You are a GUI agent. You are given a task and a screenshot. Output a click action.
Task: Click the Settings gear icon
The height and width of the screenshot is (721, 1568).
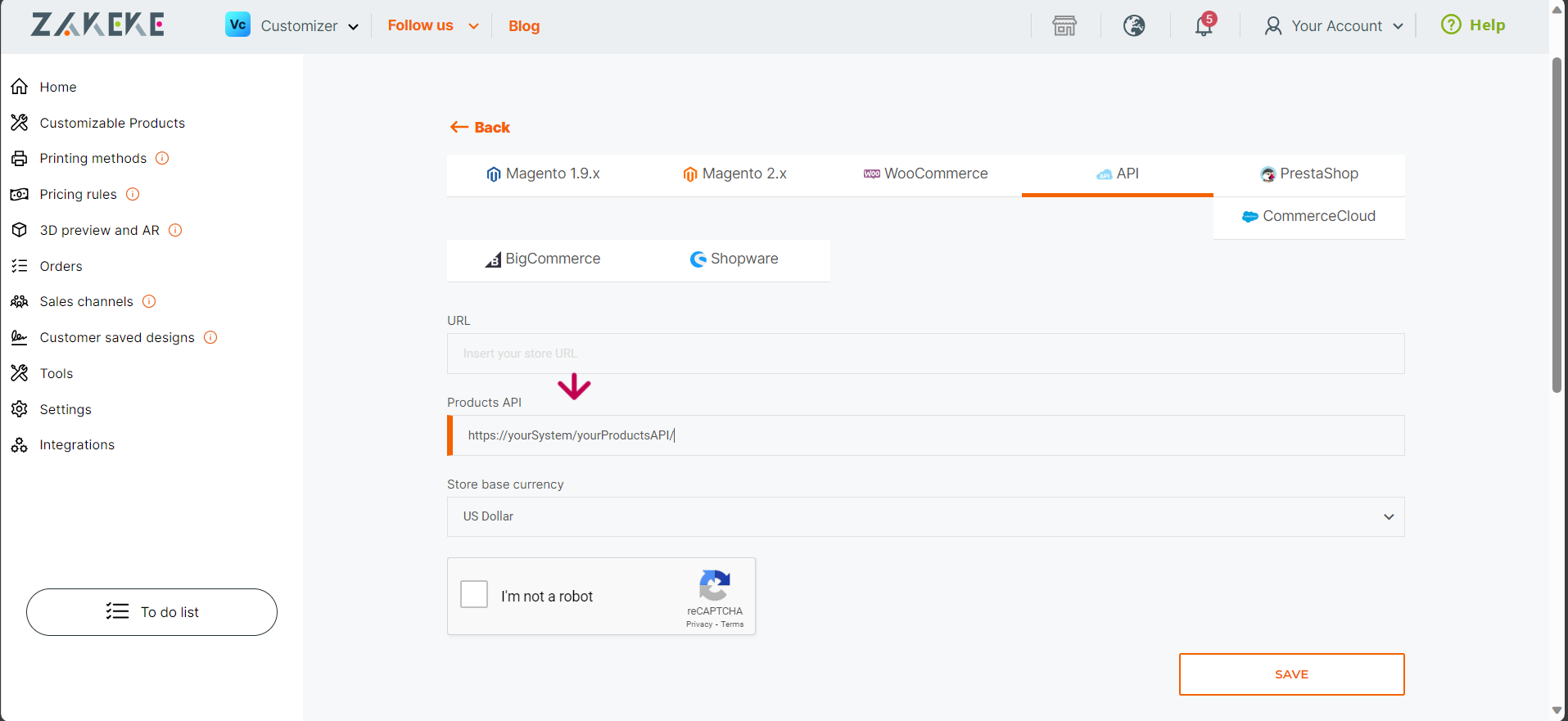click(x=20, y=408)
